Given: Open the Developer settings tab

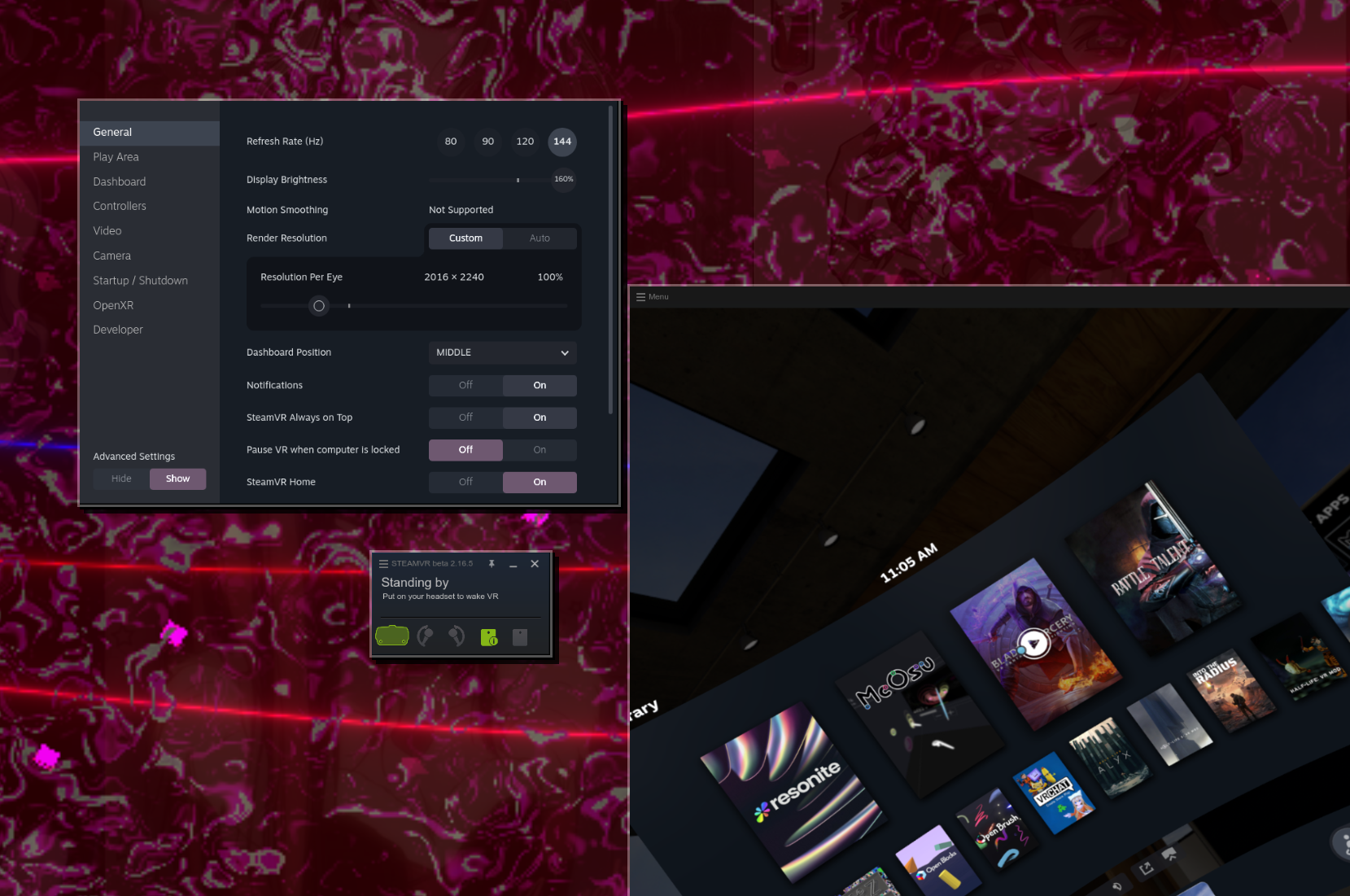Looking at the screenshot, I should point(150,330).
